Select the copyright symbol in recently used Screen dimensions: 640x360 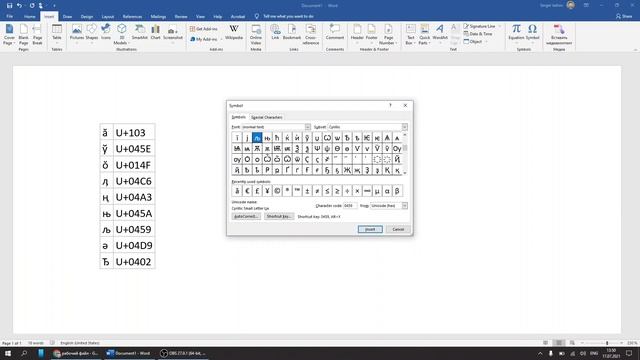point(277,191)
